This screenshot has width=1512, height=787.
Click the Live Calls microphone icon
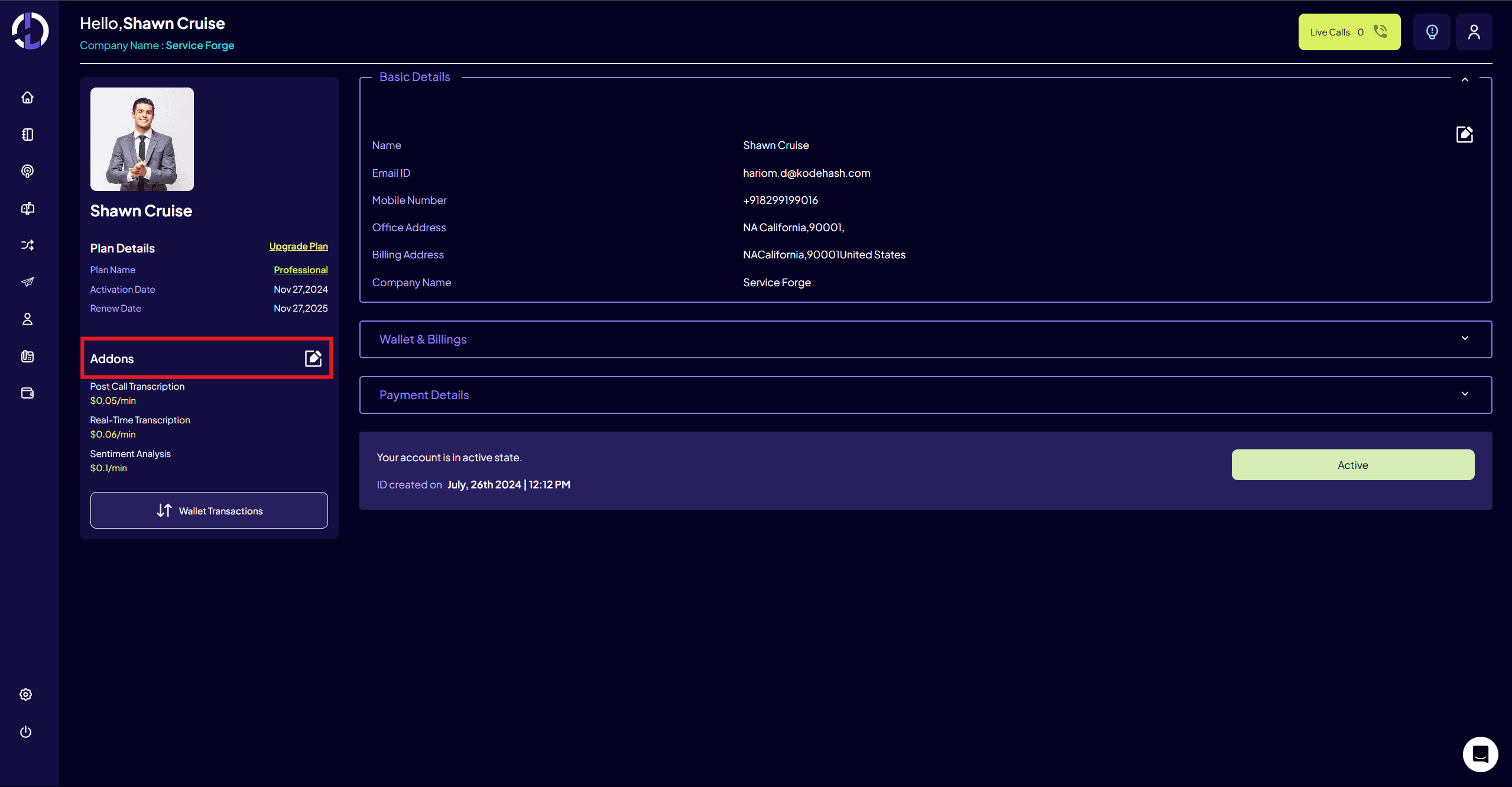click(1380, 32)
